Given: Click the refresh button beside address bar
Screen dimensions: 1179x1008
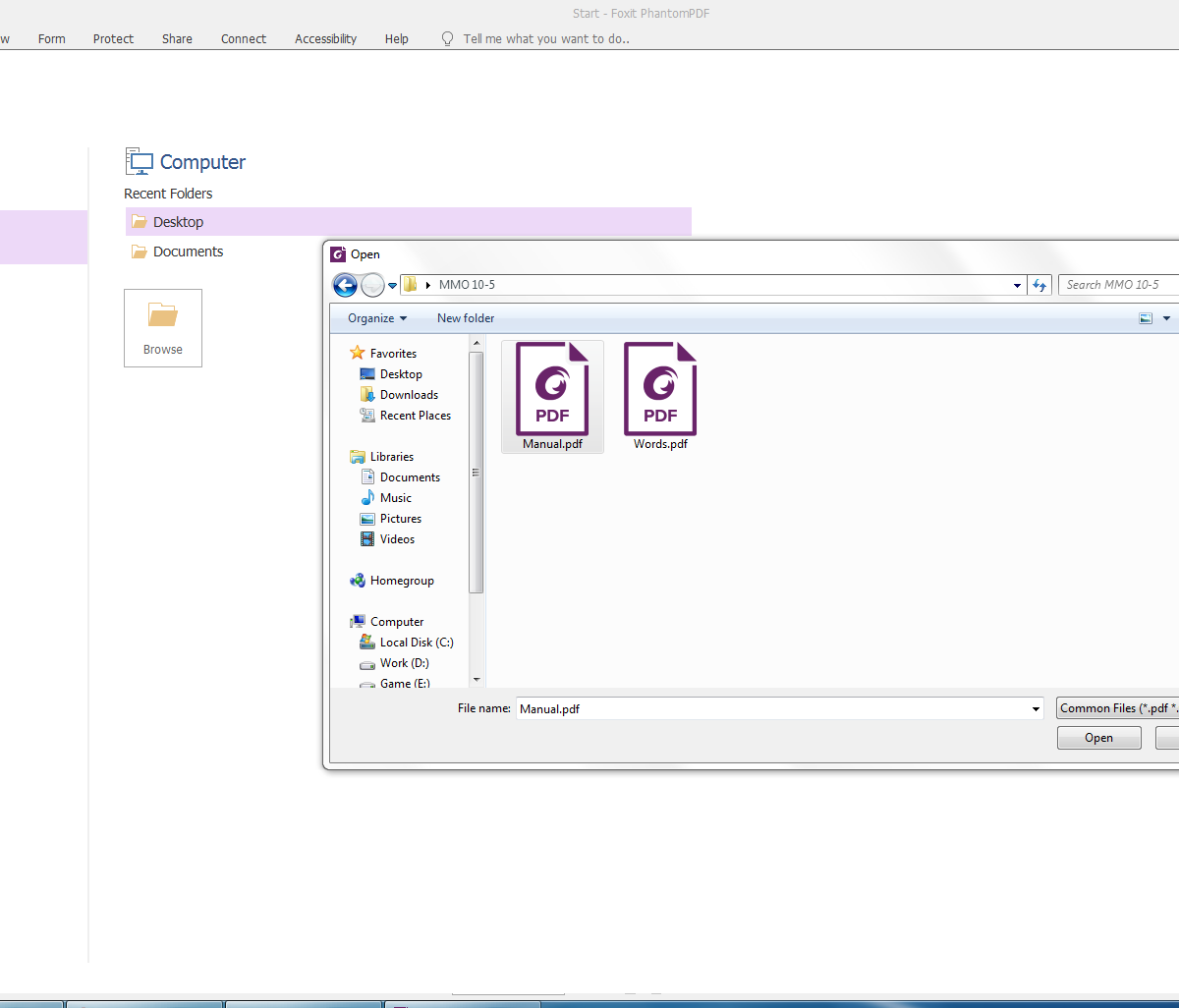Looking at the screenshot, I should pos(1039,285).
